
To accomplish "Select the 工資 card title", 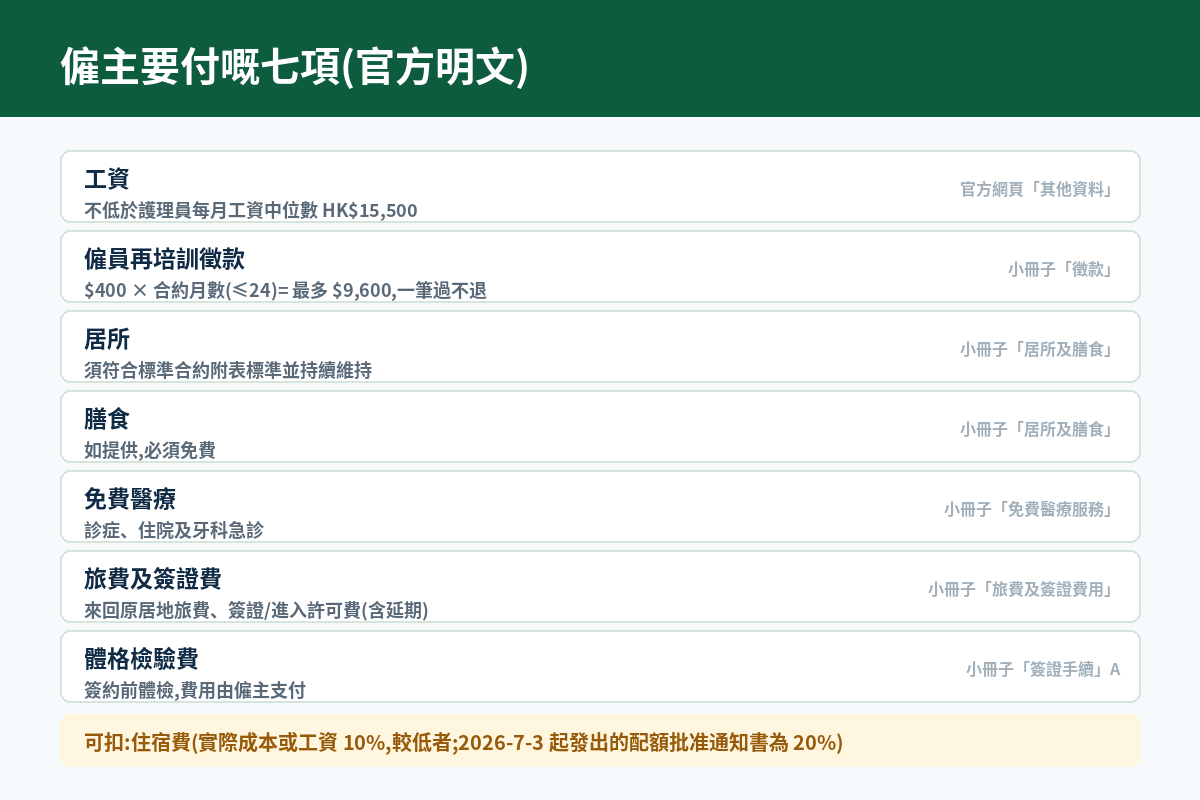I will (x=107, y=179).
